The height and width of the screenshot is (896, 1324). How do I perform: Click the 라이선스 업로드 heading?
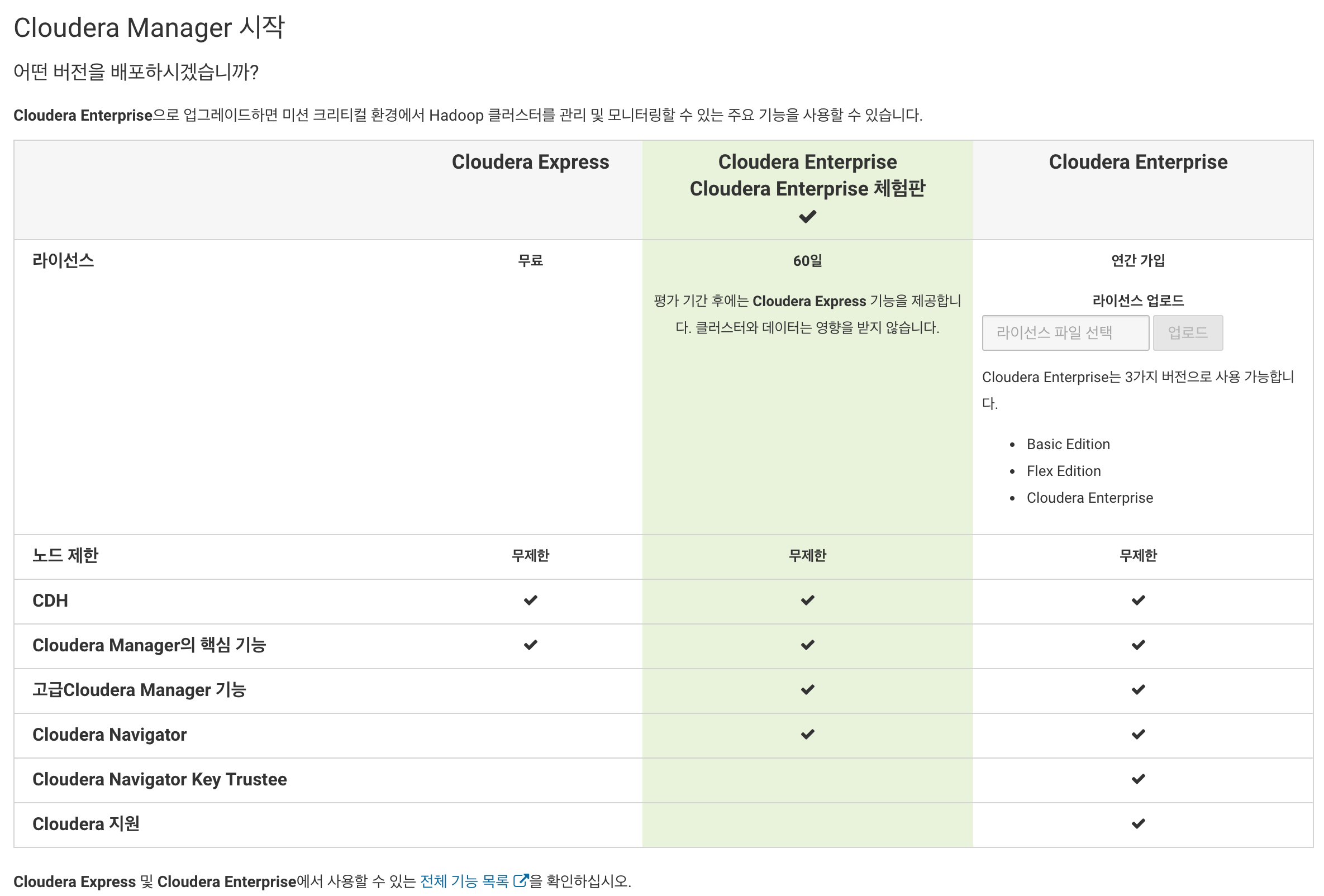pos(1138,300)
